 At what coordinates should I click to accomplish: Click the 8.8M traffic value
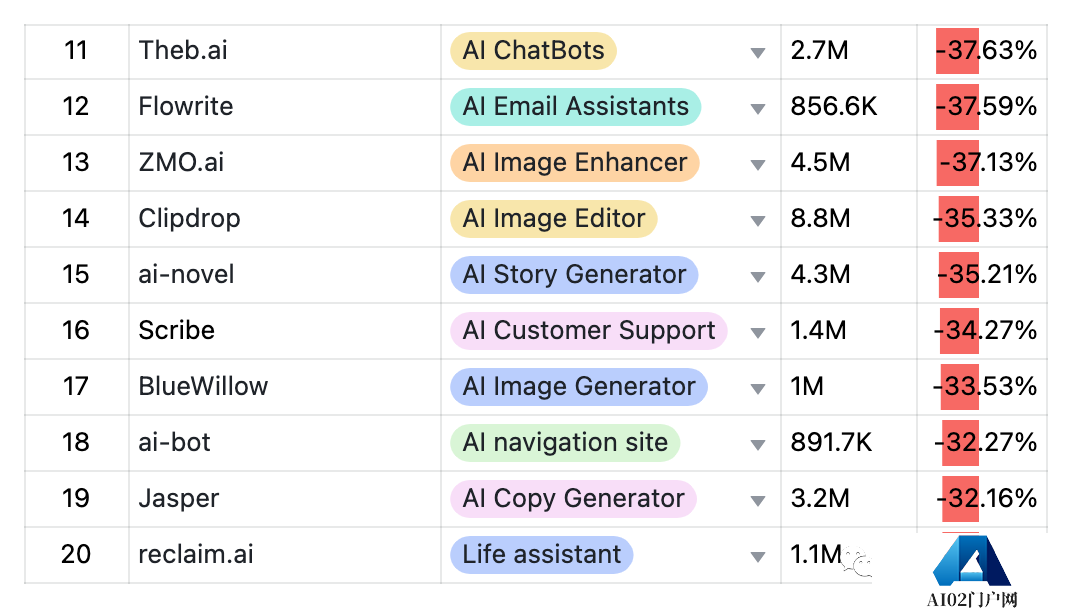point(820,219)
